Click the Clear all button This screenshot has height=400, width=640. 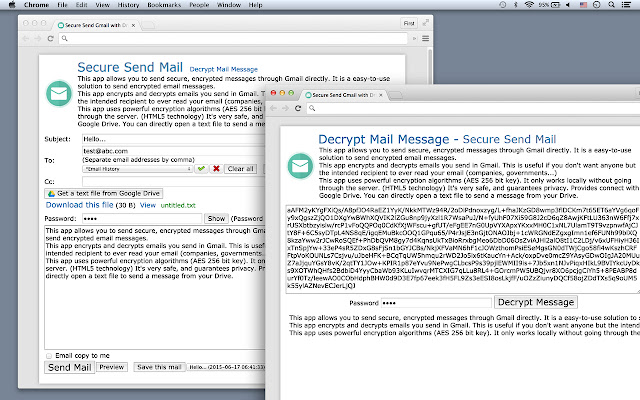point(240,169)
